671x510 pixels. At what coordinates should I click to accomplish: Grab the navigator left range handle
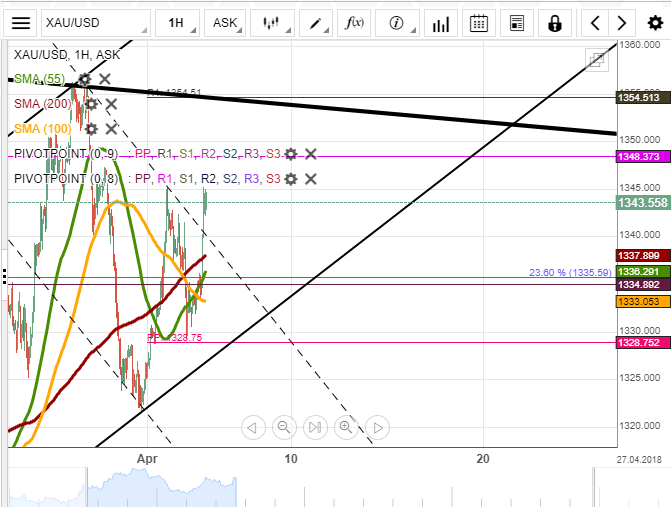pos(87,487)
